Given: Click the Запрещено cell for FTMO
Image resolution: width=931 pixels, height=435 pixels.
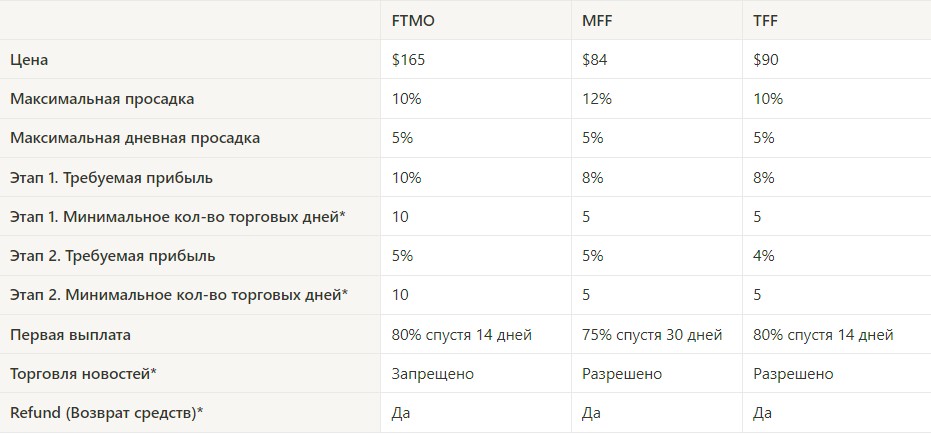Looking at the screenshot, I should coord(433,374).
